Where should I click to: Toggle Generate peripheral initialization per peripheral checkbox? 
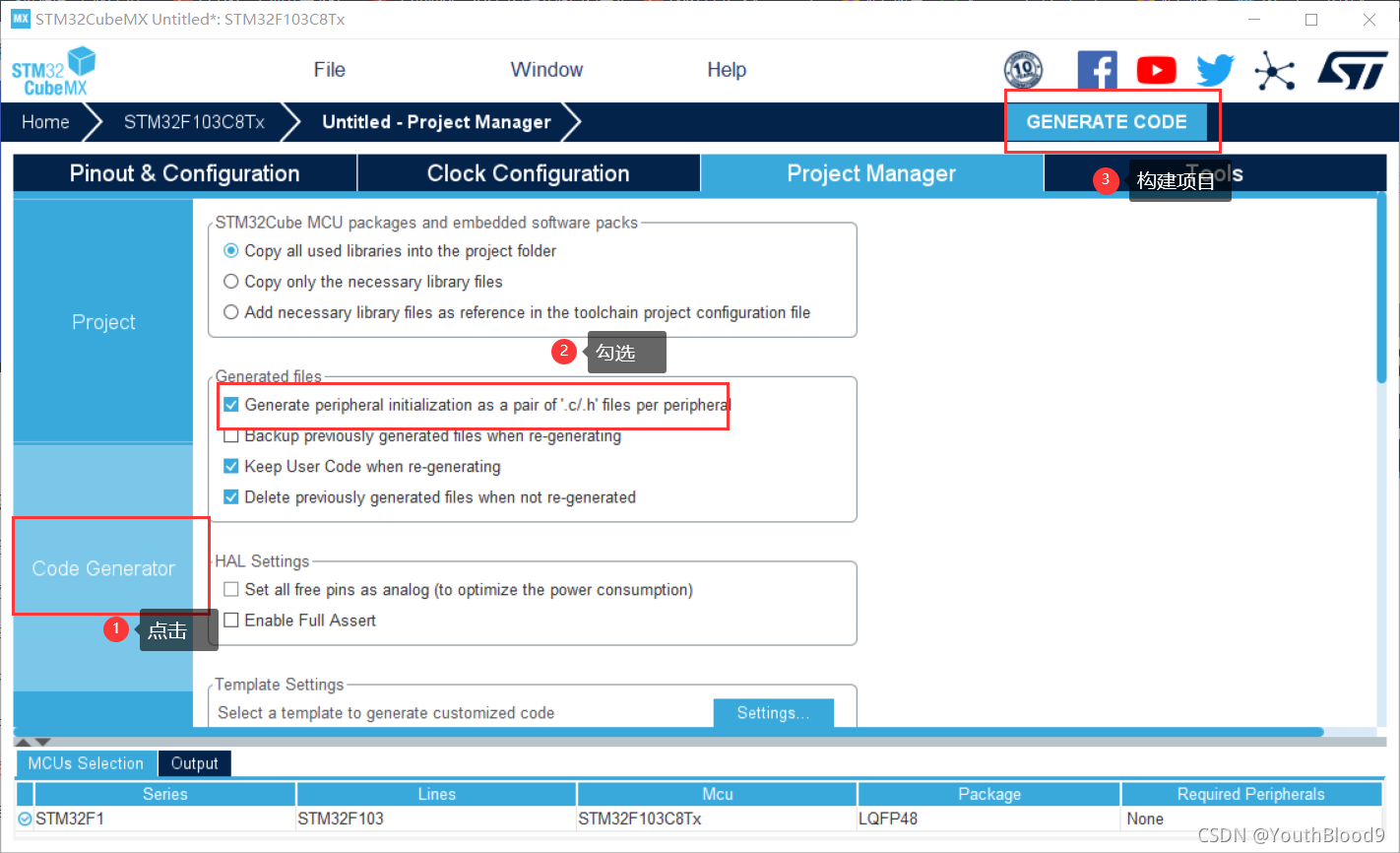tap(231, 405)
